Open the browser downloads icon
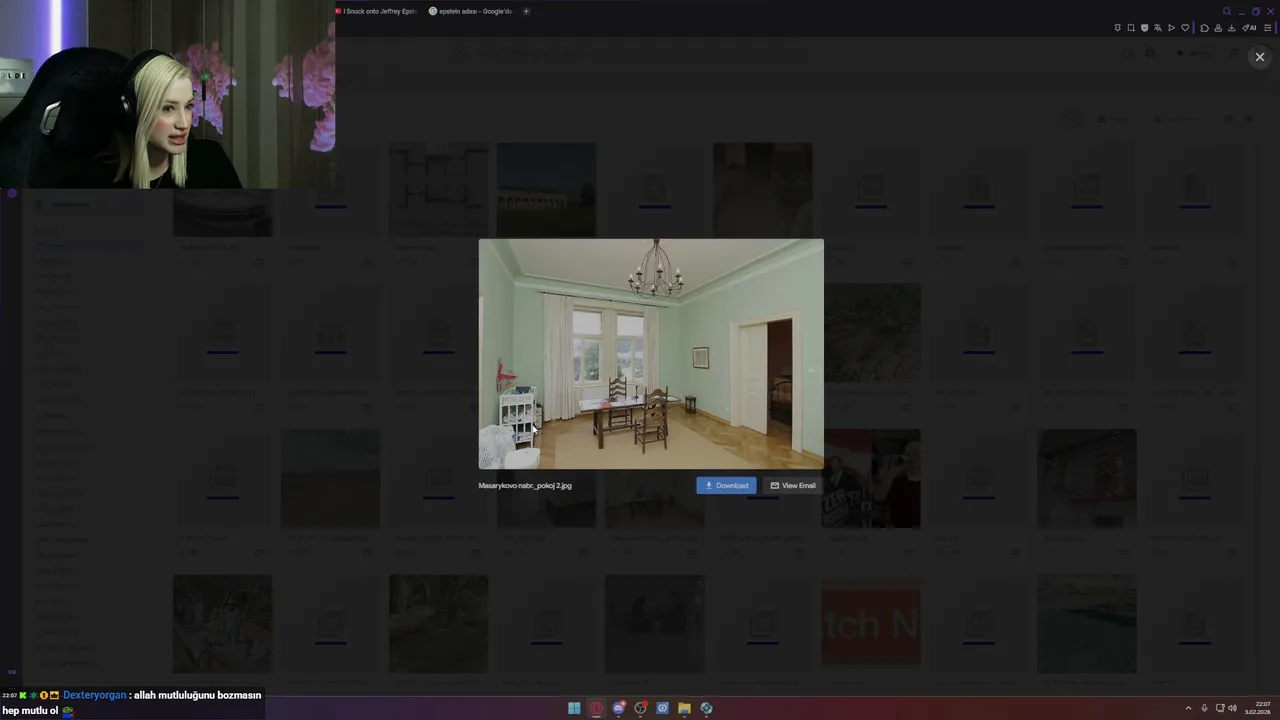1280x720 pixels. [x=1231, y=28]
